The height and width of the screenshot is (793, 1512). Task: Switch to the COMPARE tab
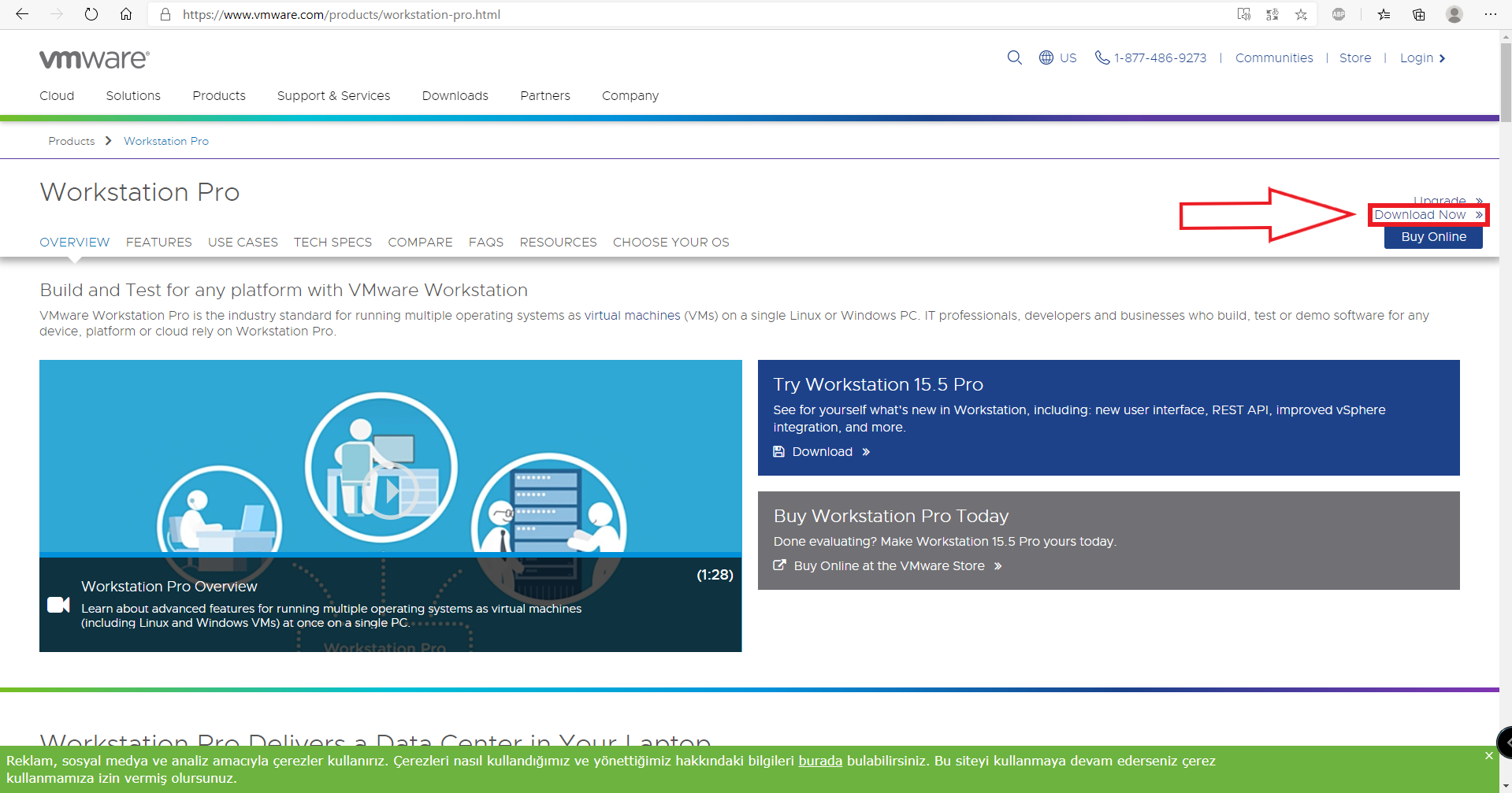pyautogui.click(x=420, y=243)
